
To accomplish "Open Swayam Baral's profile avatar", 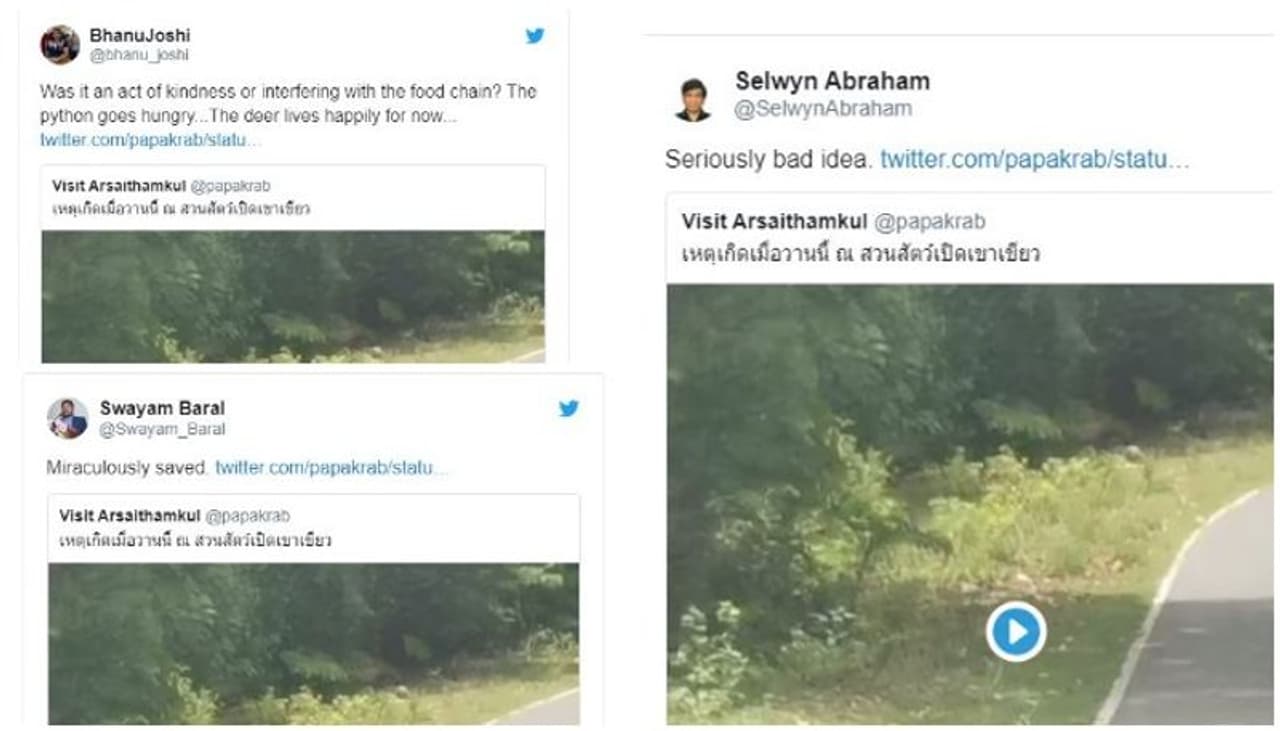I will point(67,418).
